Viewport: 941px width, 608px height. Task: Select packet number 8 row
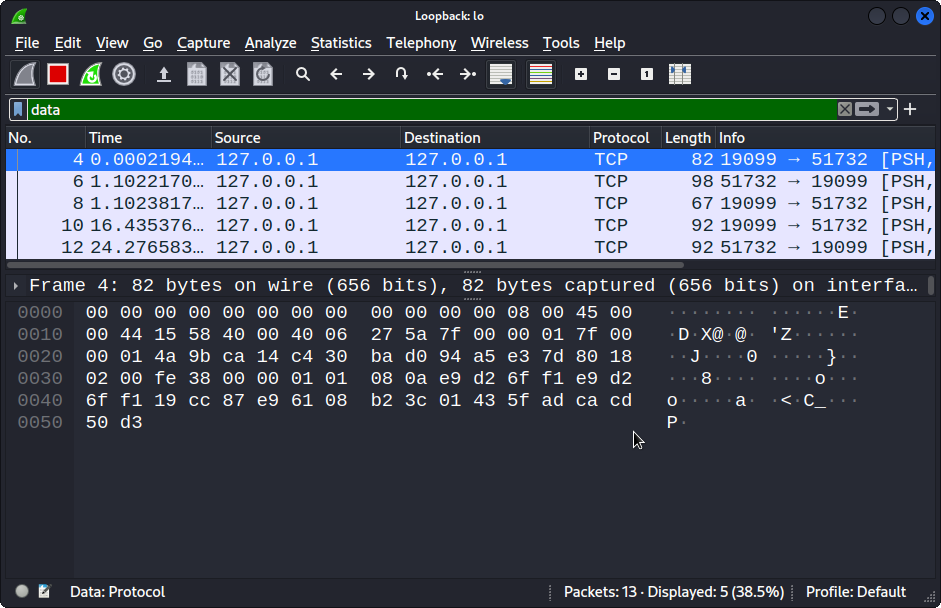pos(470,203)
